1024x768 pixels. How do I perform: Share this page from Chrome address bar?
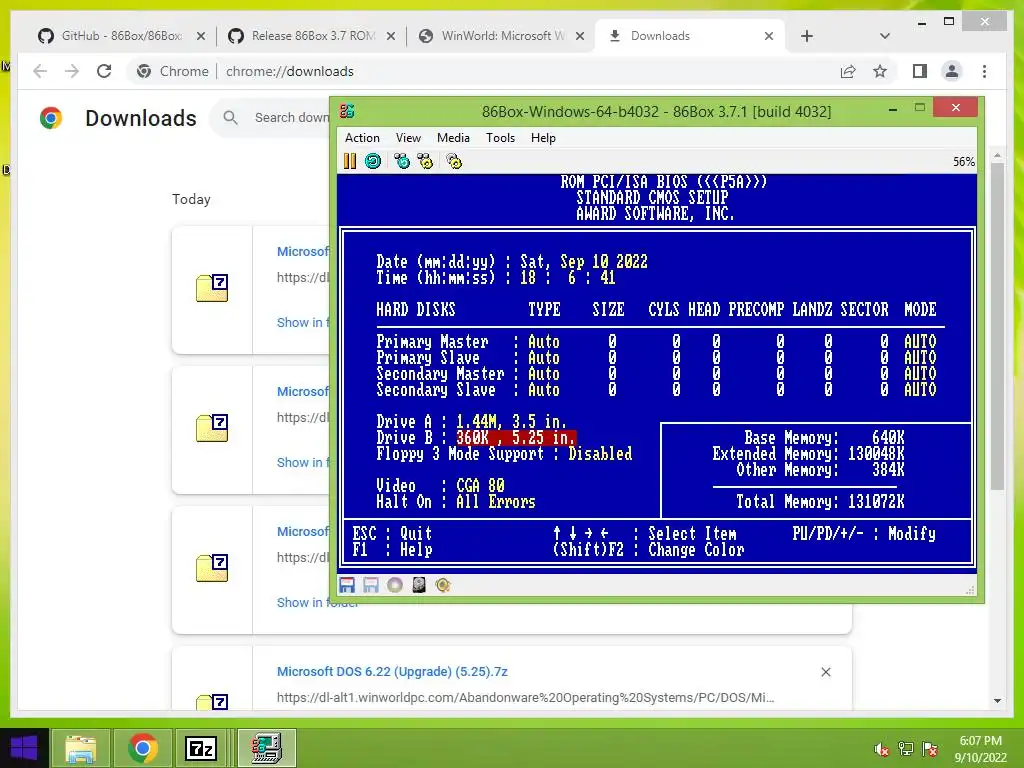click(848, 71)
